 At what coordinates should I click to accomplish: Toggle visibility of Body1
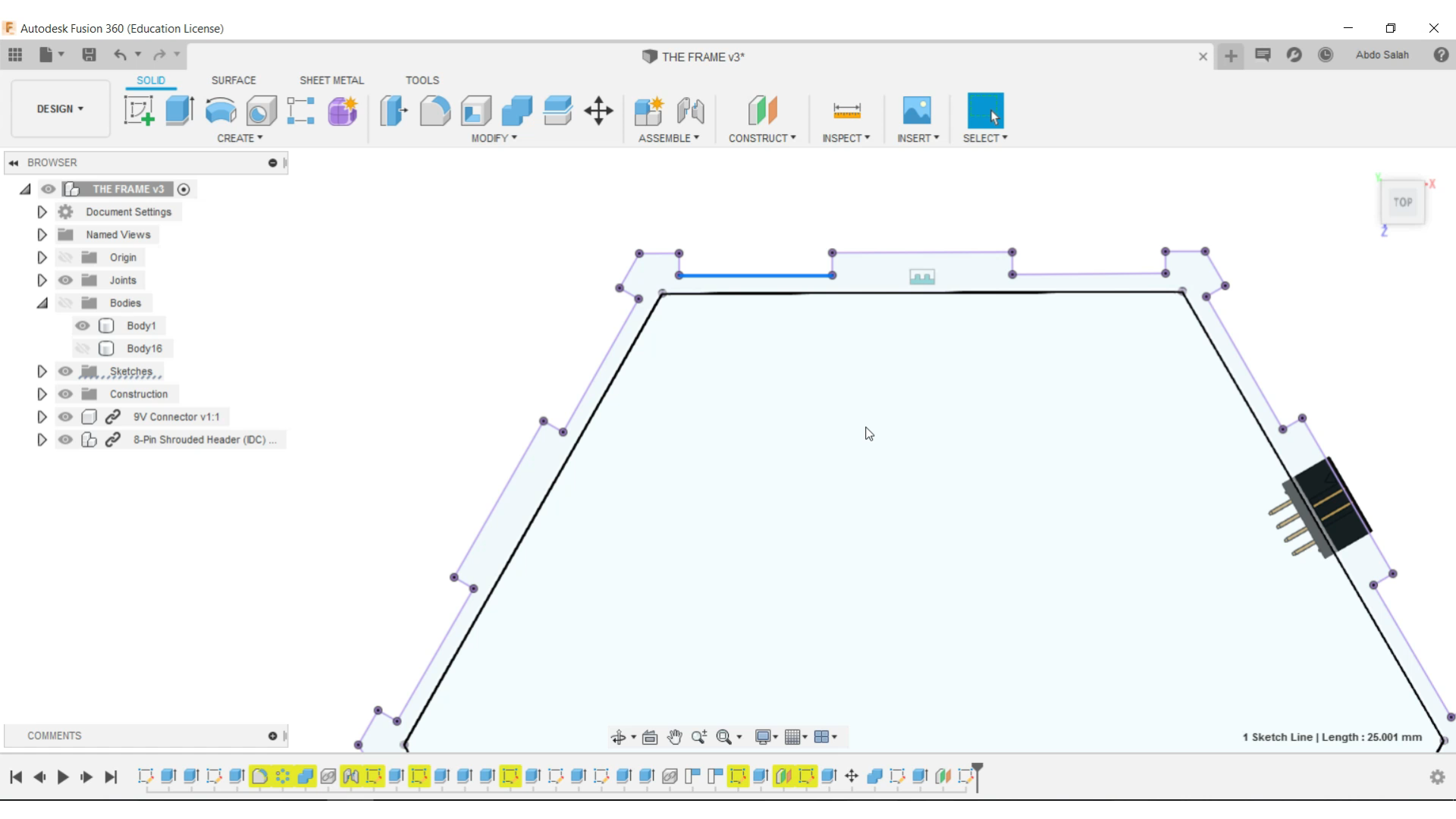click(x=83, y=325)
